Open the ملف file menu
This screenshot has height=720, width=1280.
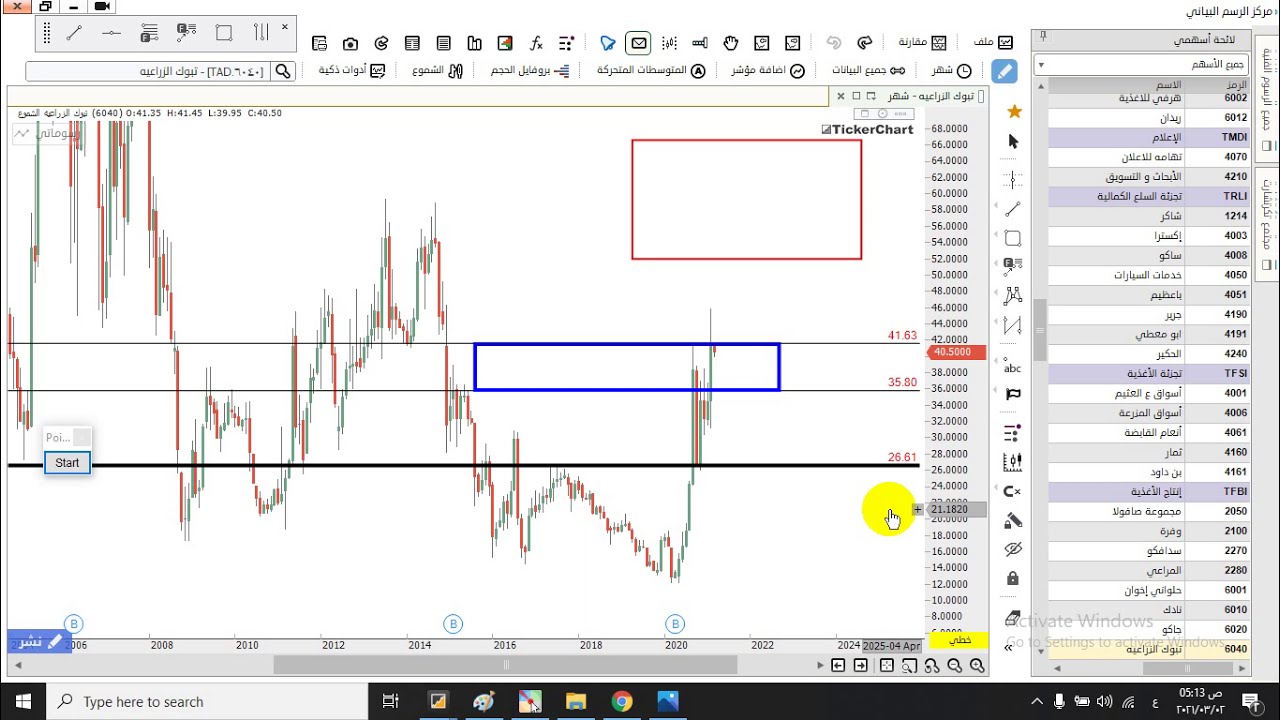click(x=994, y=43)
